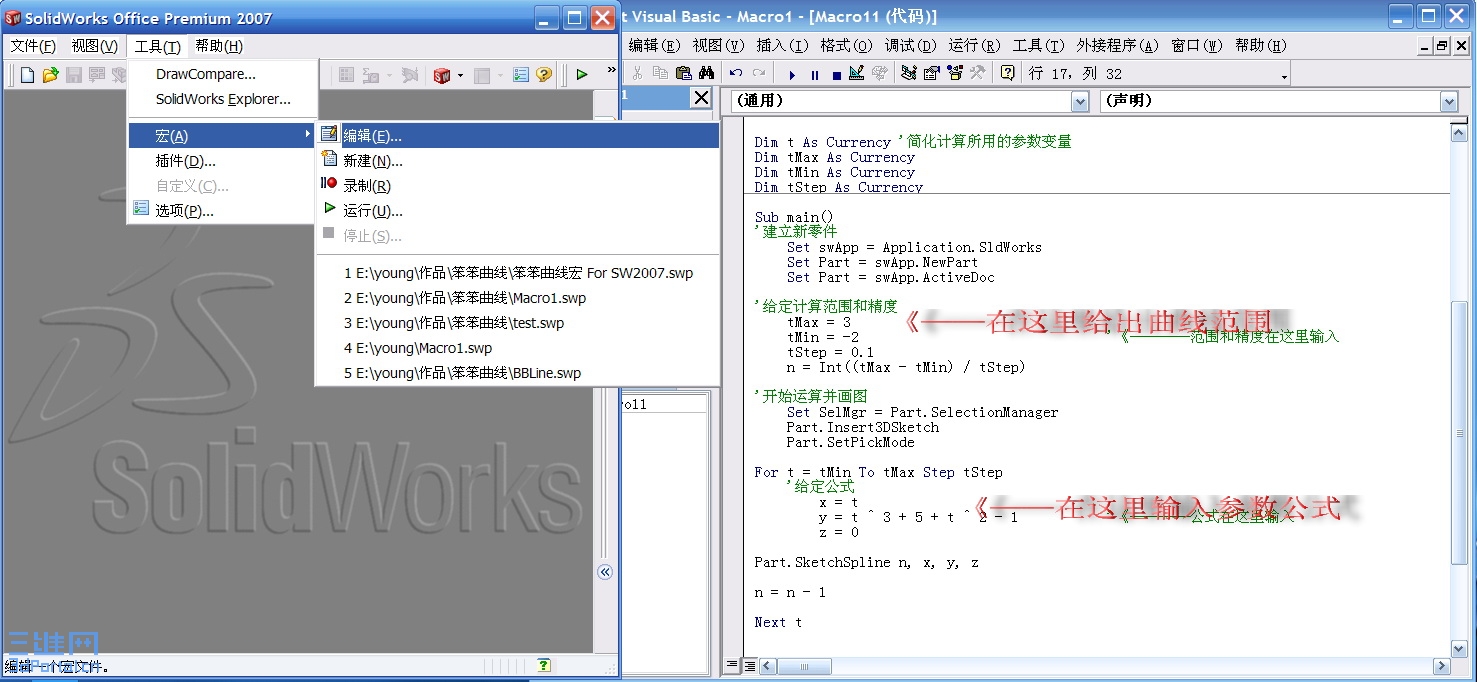Click the Break pause icon in VB toolbar

coord(814,74)
